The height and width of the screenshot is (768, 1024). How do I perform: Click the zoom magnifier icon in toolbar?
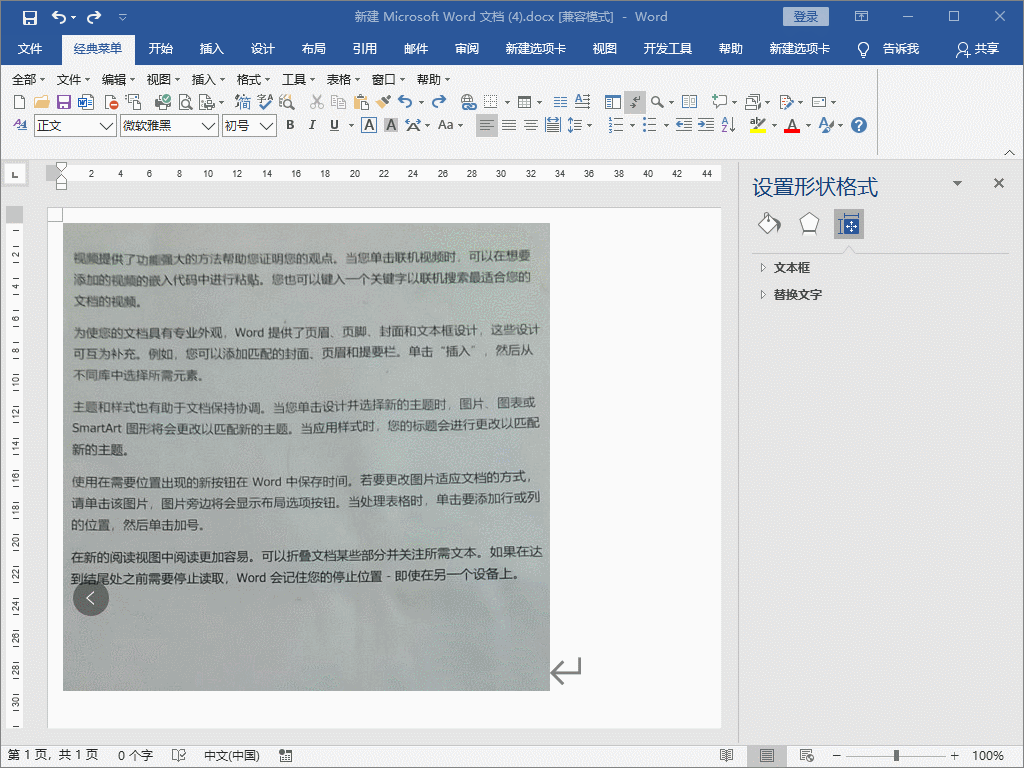pos(657,102)
